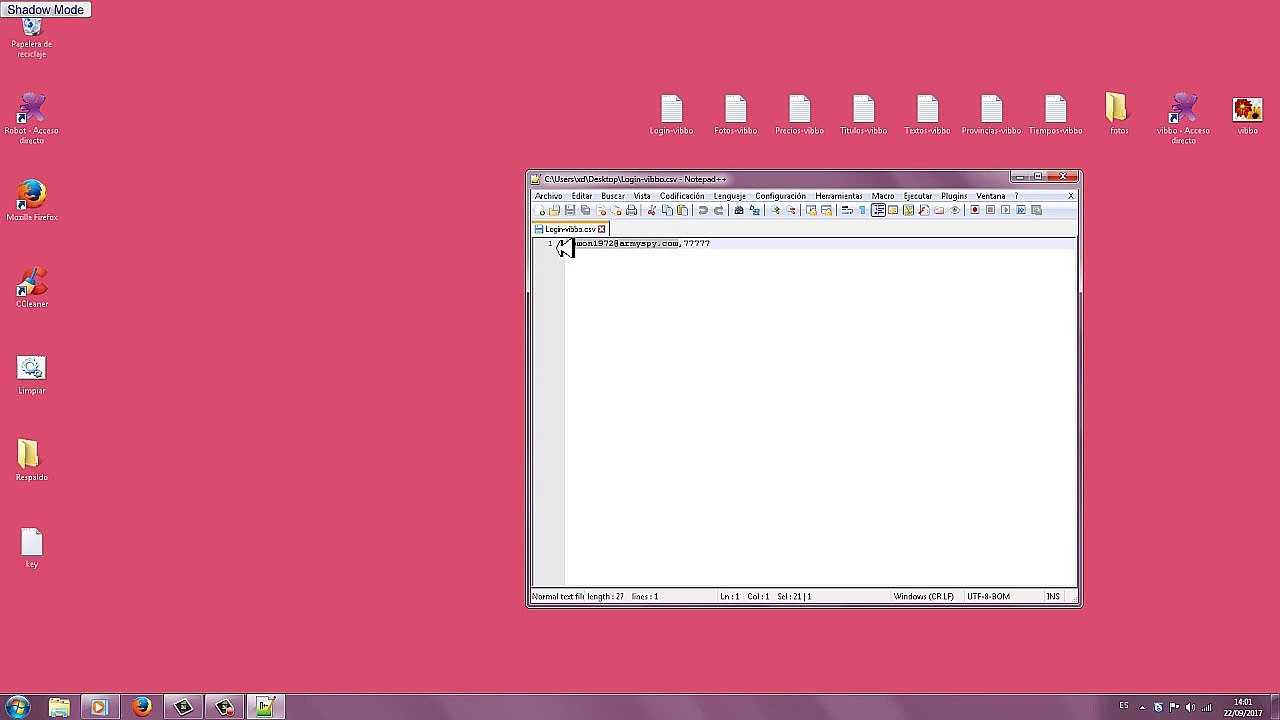The width and height of the screenshot is (1280, 720).
Task: Select the Login-vibbo.csv document tab
Action: coord(569,229)
